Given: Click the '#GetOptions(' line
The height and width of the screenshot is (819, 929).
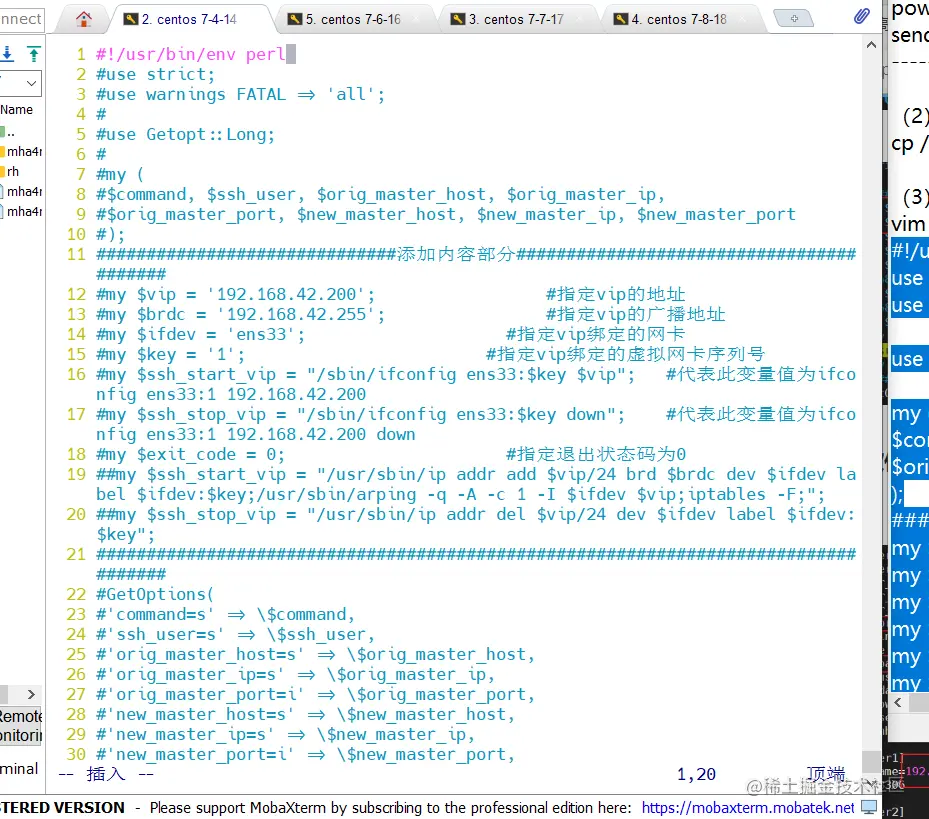Looking at the screenshot, I should (x=155, y=594).
